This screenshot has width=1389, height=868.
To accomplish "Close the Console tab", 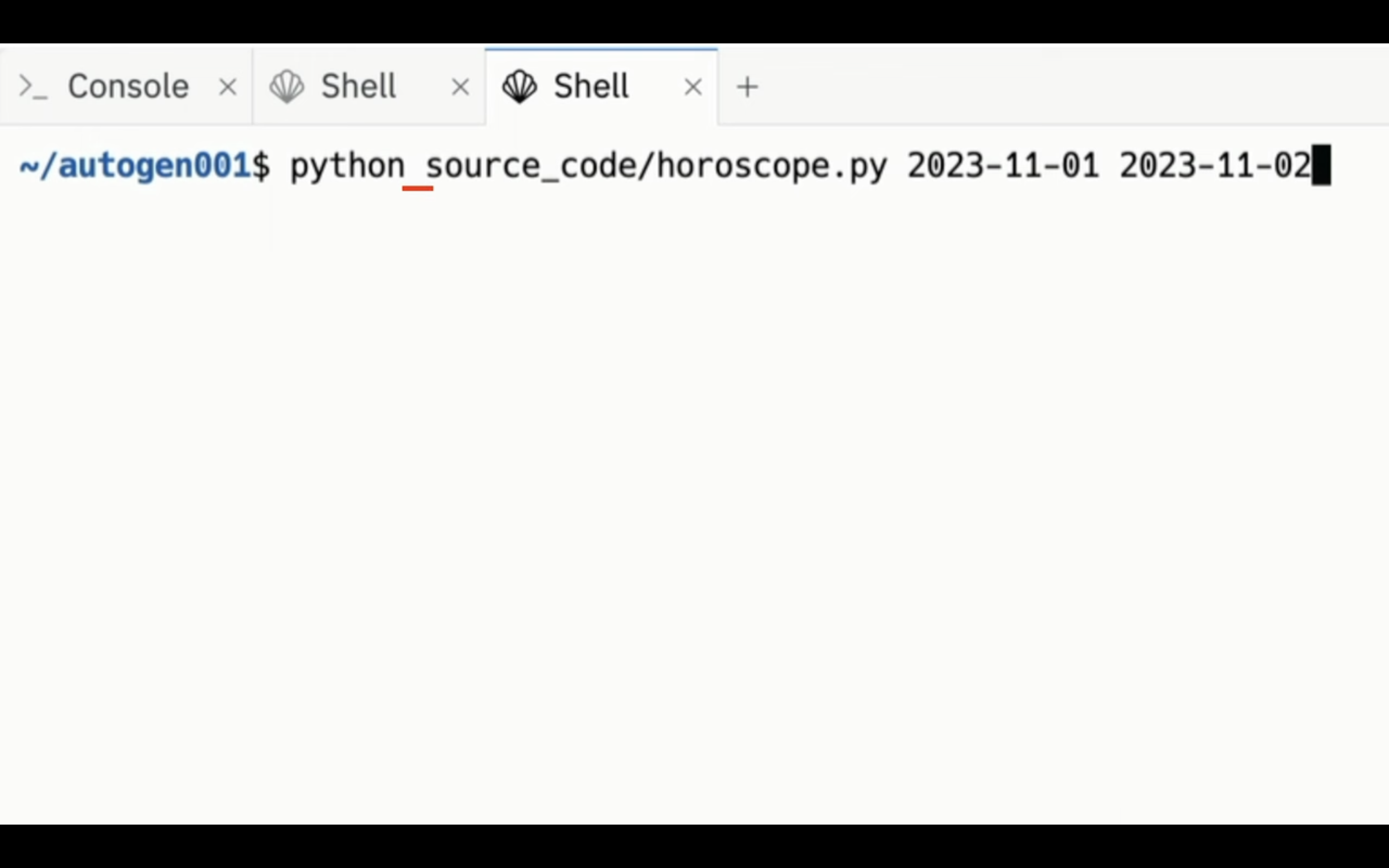I will [228, 88].
